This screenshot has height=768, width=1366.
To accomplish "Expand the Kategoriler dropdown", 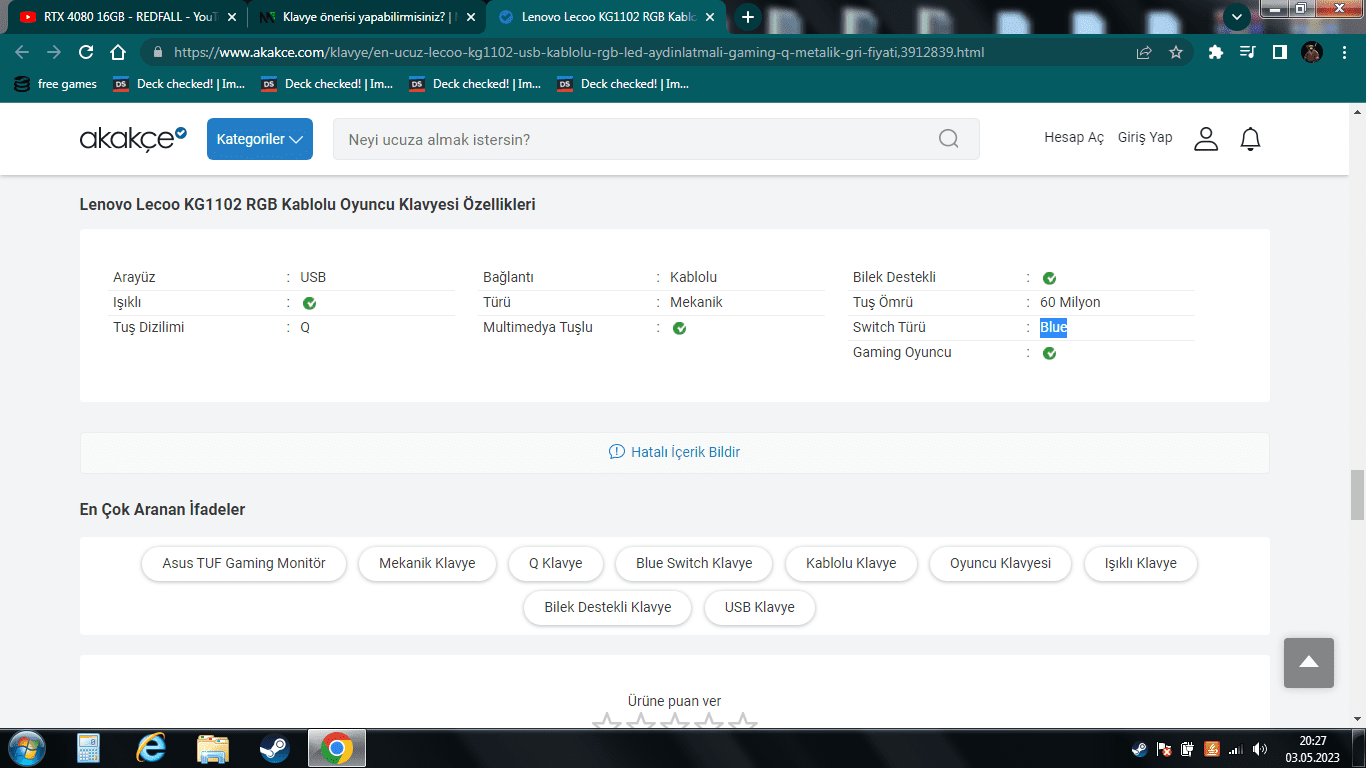I will [260, 139].
